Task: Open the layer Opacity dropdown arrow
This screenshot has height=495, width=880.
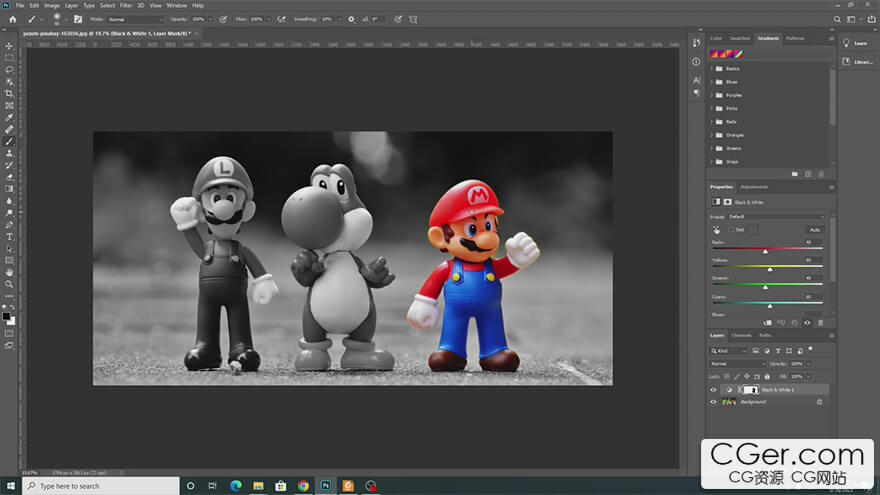Action: (809, 364)
